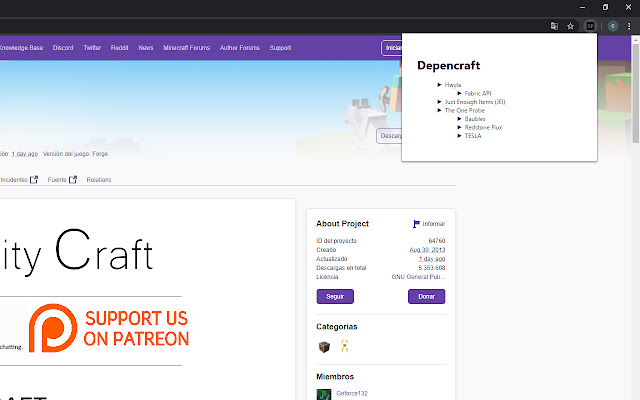Click the Patreon logo image
Viewport: 640px width, 400px height.
tap(53, 328)
